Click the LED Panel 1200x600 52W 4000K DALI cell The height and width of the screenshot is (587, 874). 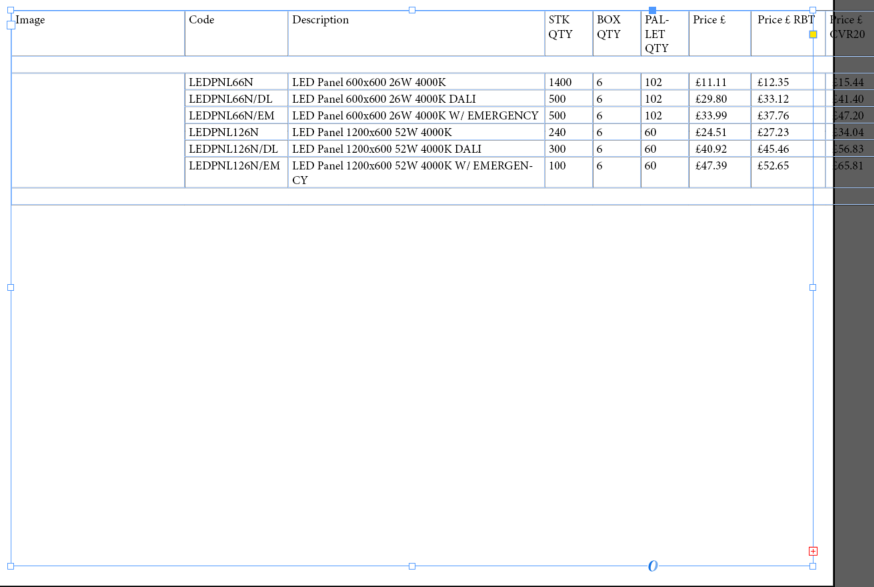tap(416, 149)
